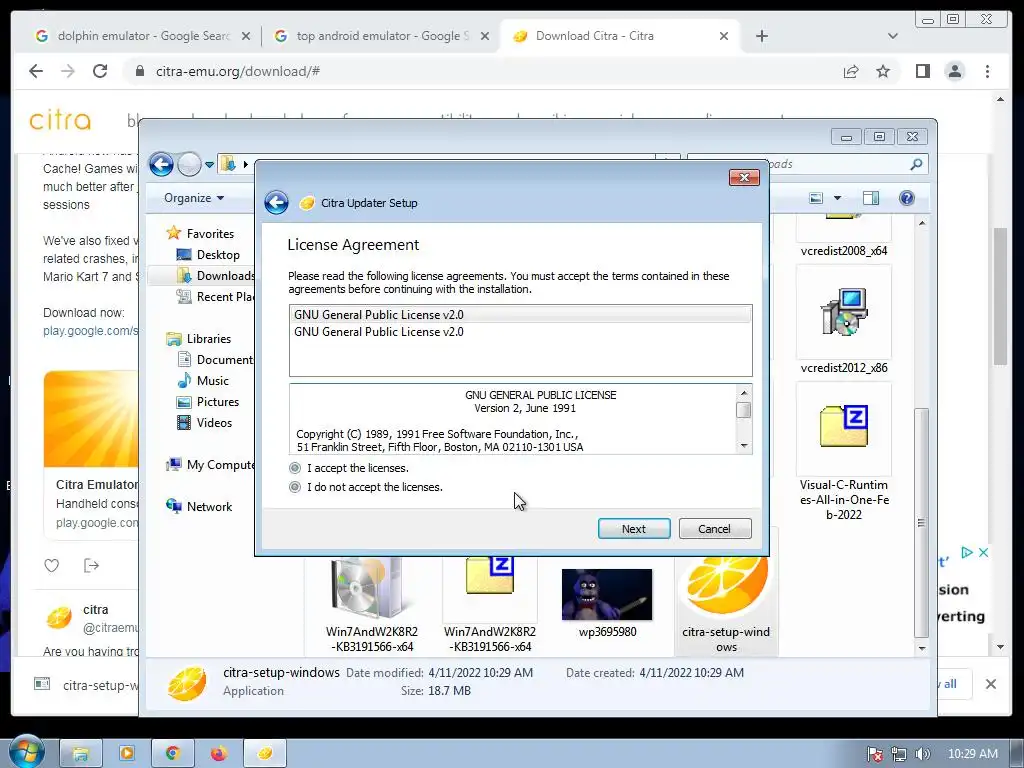Open Pictures library in Explorer sidebar
The image size is (1024, 768).
coord(209,402)
